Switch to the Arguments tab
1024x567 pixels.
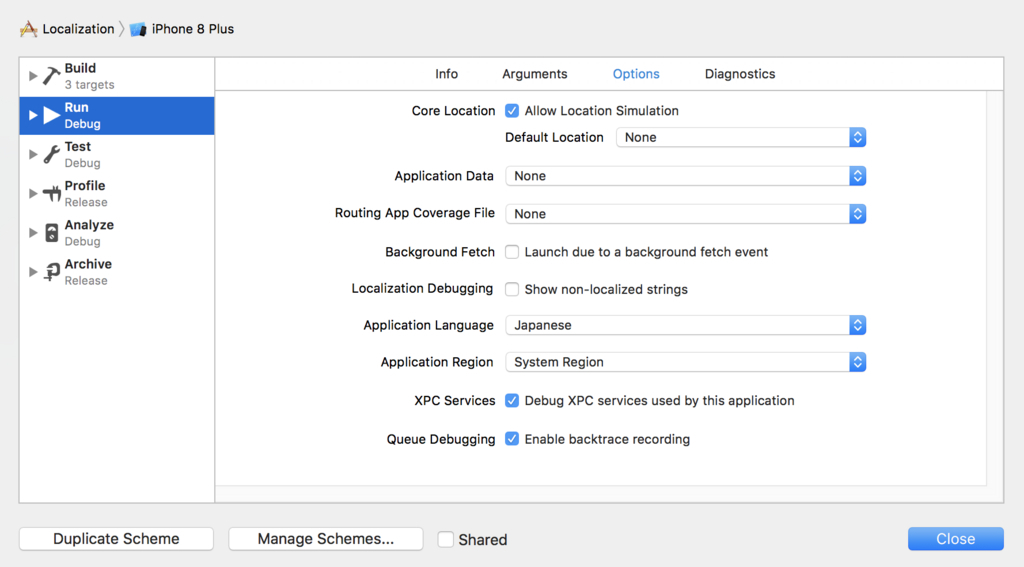coord(535,74)
